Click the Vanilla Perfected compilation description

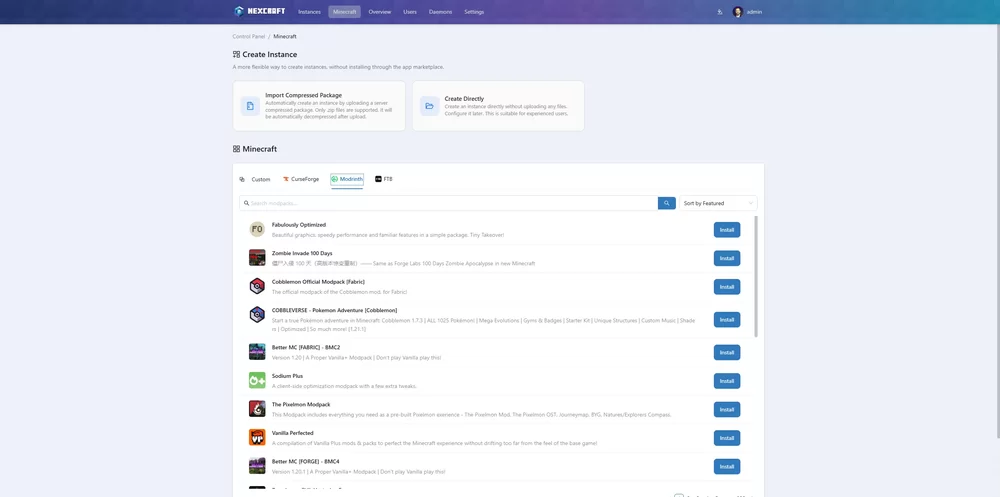pos(434,443)
